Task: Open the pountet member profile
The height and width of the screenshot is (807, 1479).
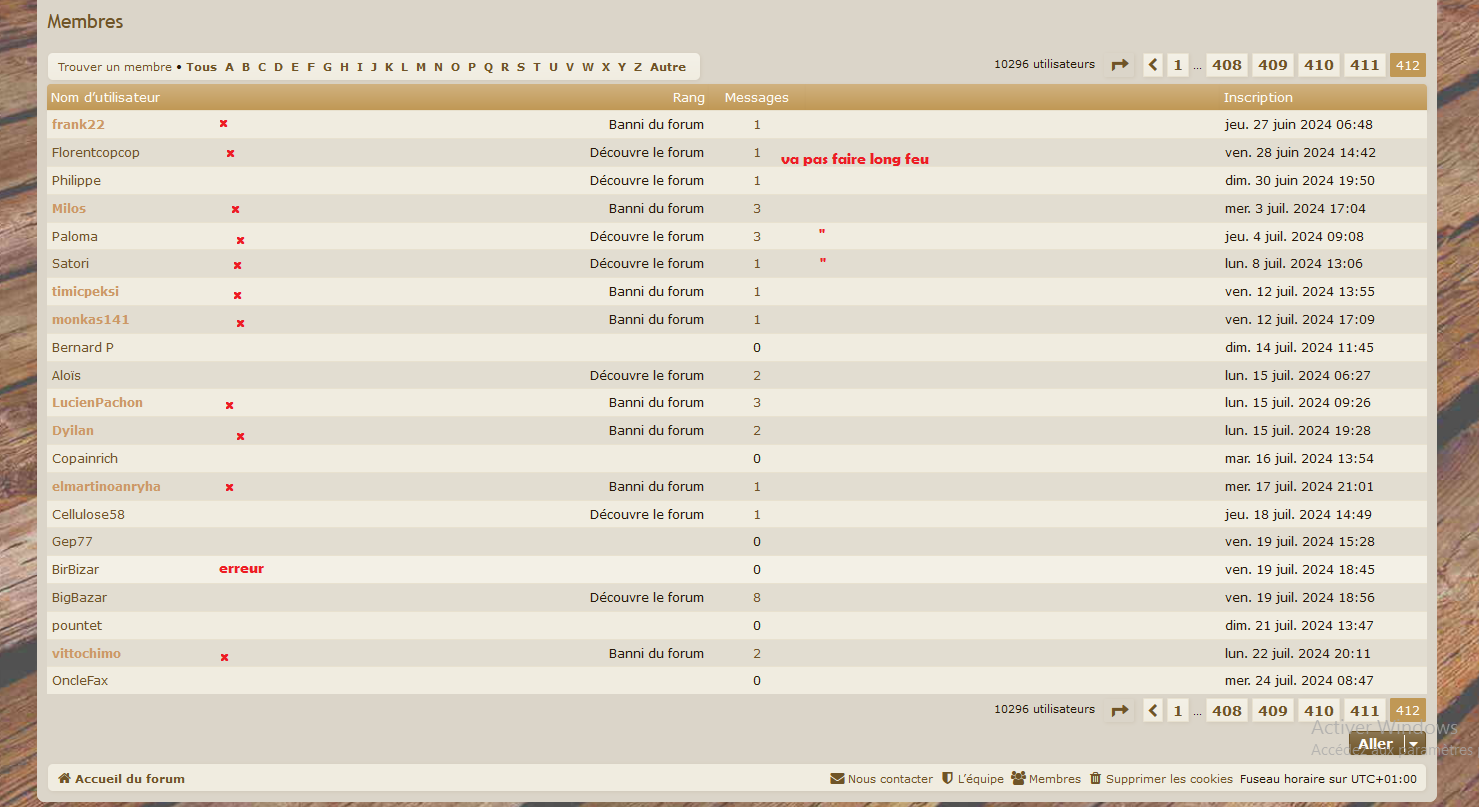Action: point(77,626)
